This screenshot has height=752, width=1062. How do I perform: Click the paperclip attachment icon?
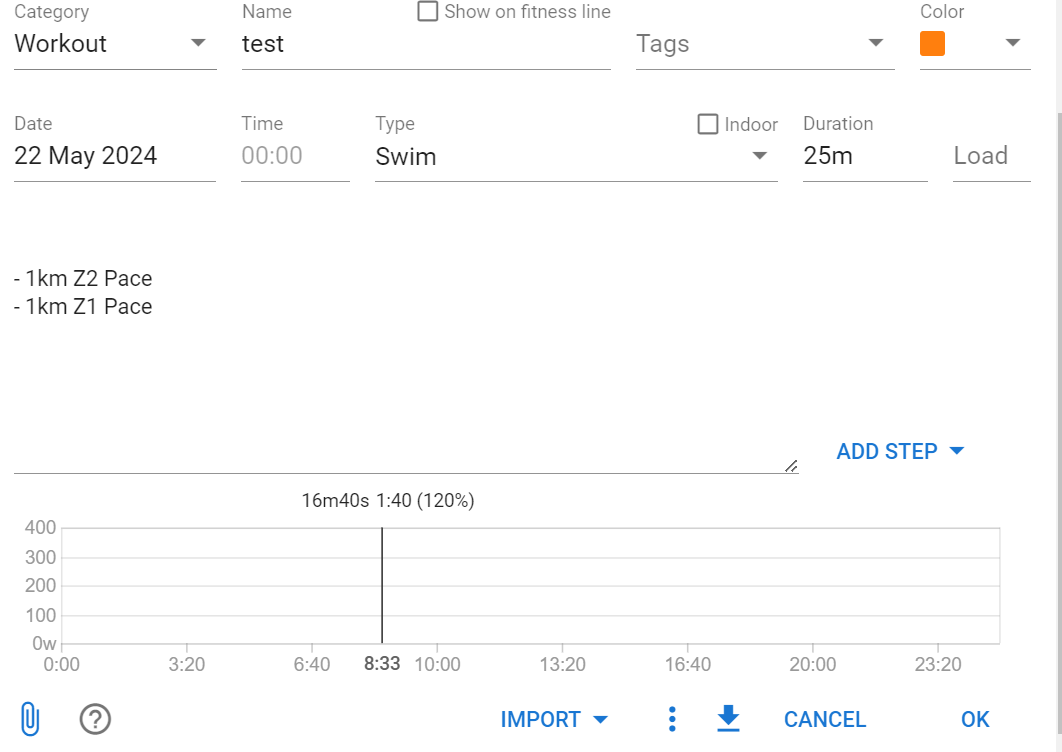coord(30,719)
